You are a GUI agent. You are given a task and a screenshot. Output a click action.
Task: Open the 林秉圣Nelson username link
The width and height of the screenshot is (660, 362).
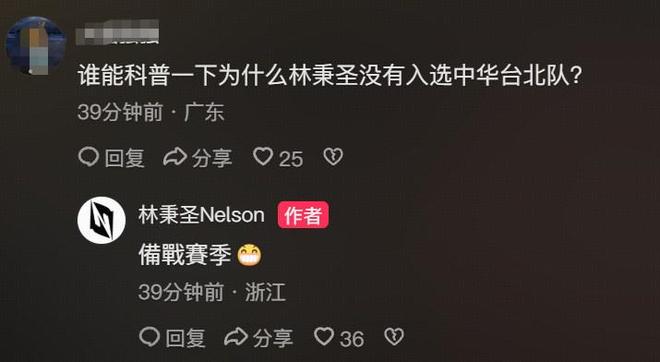point(201,215)
